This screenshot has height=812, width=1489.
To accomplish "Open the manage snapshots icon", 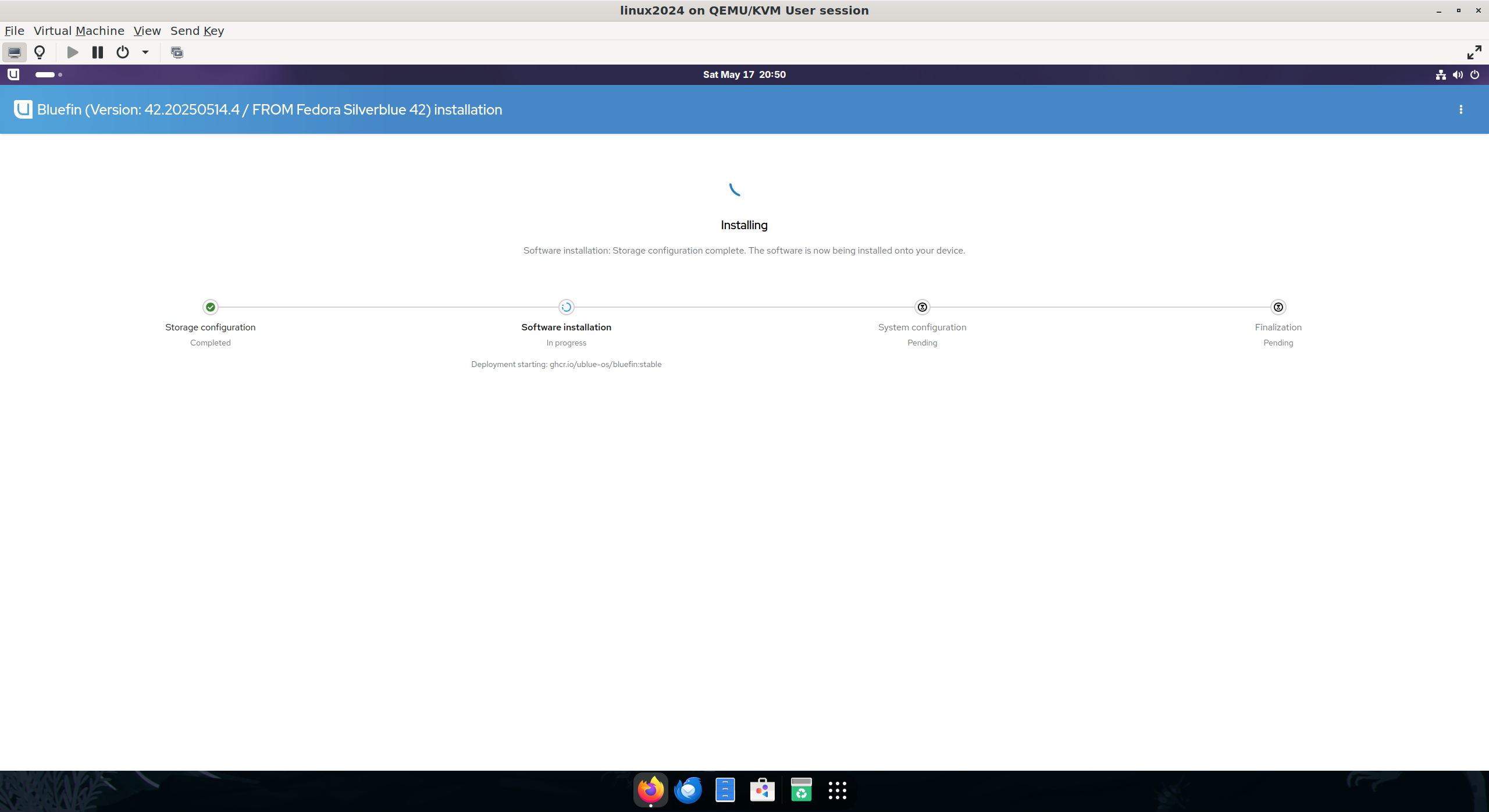I will (177, 52).
